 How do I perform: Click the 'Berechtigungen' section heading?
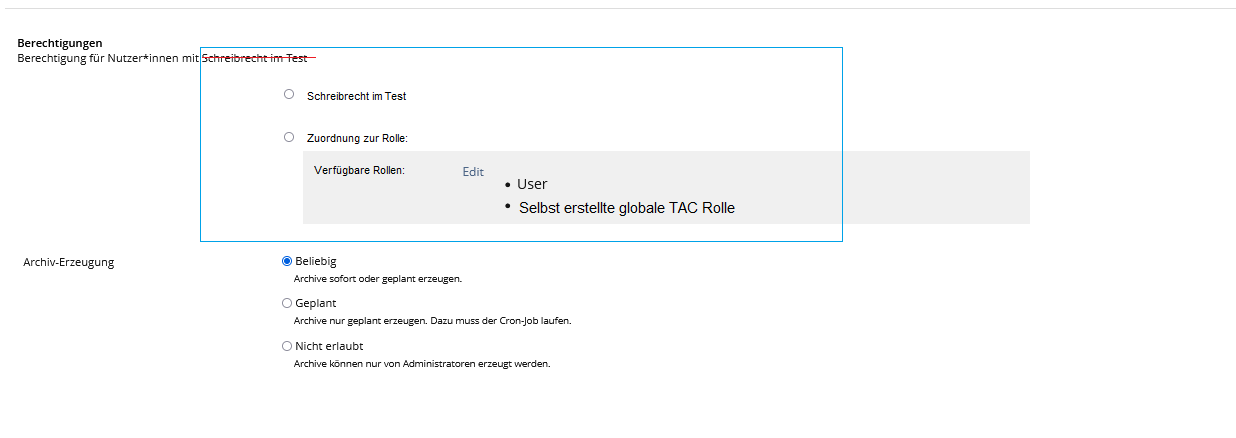pos(60,44)
